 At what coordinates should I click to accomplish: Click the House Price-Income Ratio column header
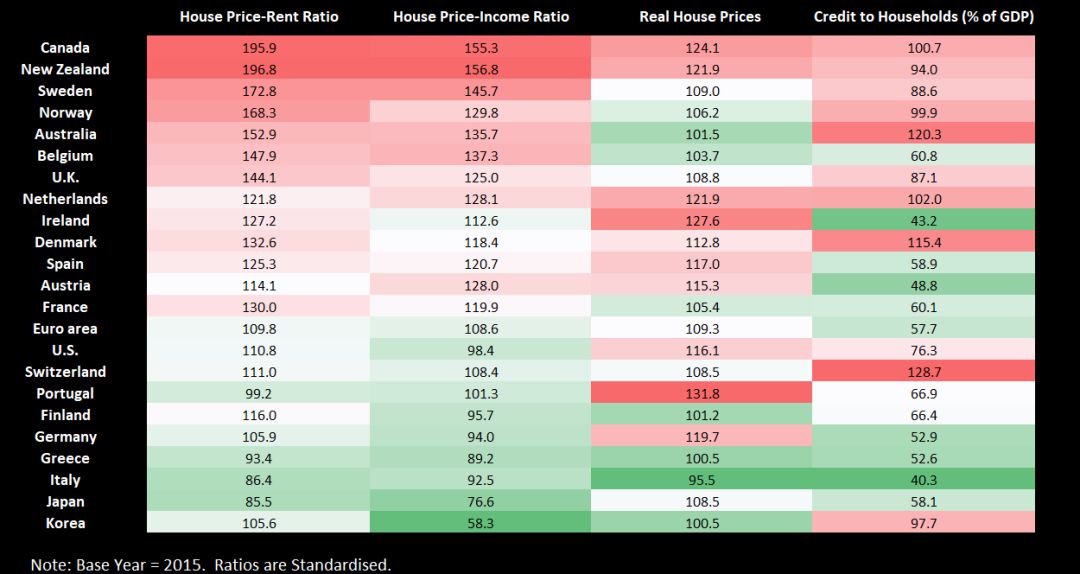click(481, 17)
